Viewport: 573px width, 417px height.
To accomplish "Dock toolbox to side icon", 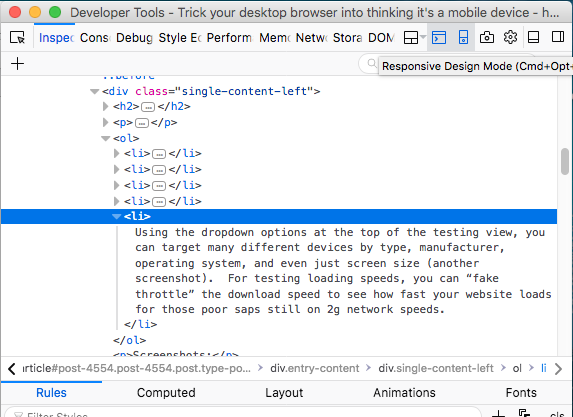I will pyautogui.click(x=558, y=37).
